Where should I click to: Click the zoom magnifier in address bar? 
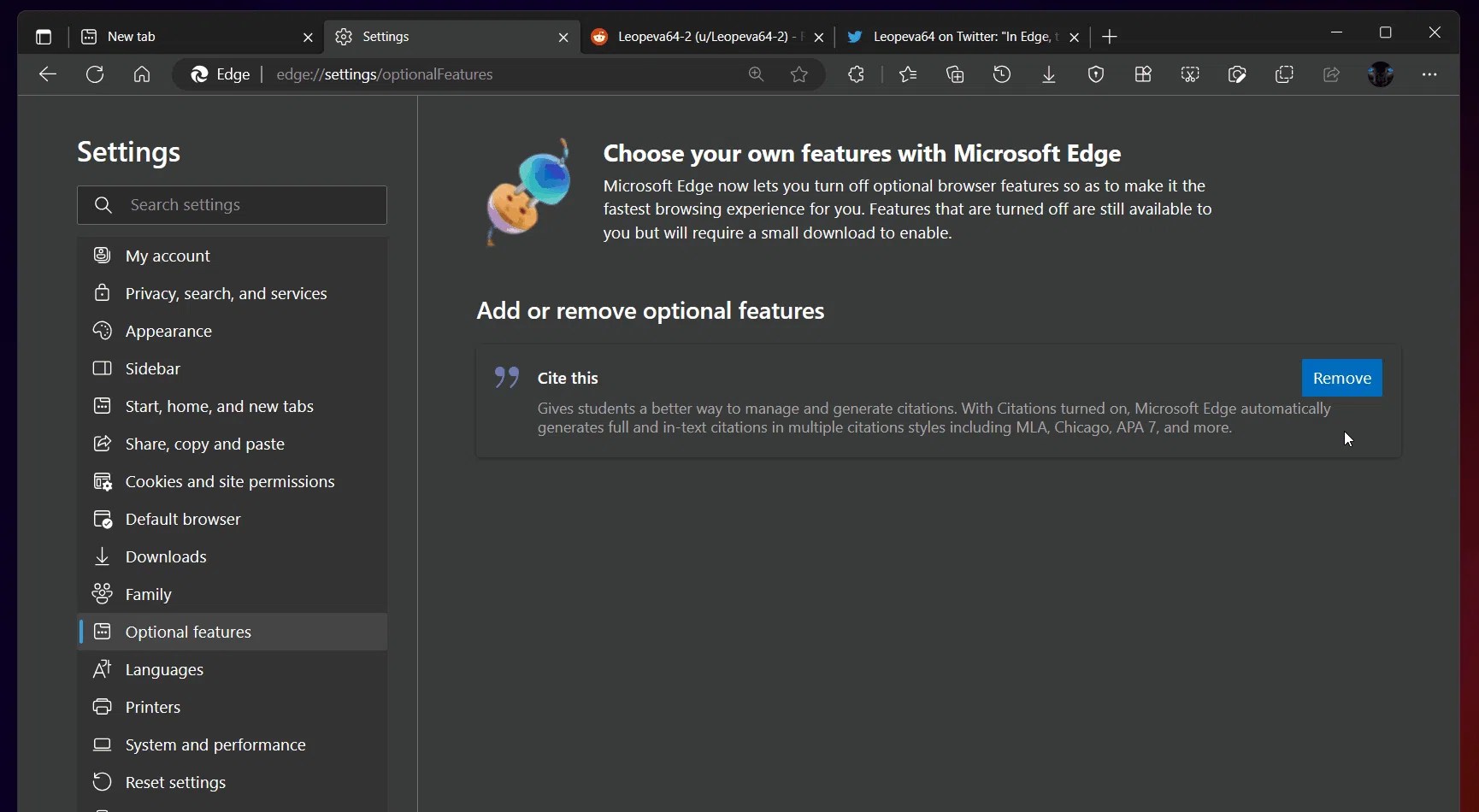pos(756,74)
